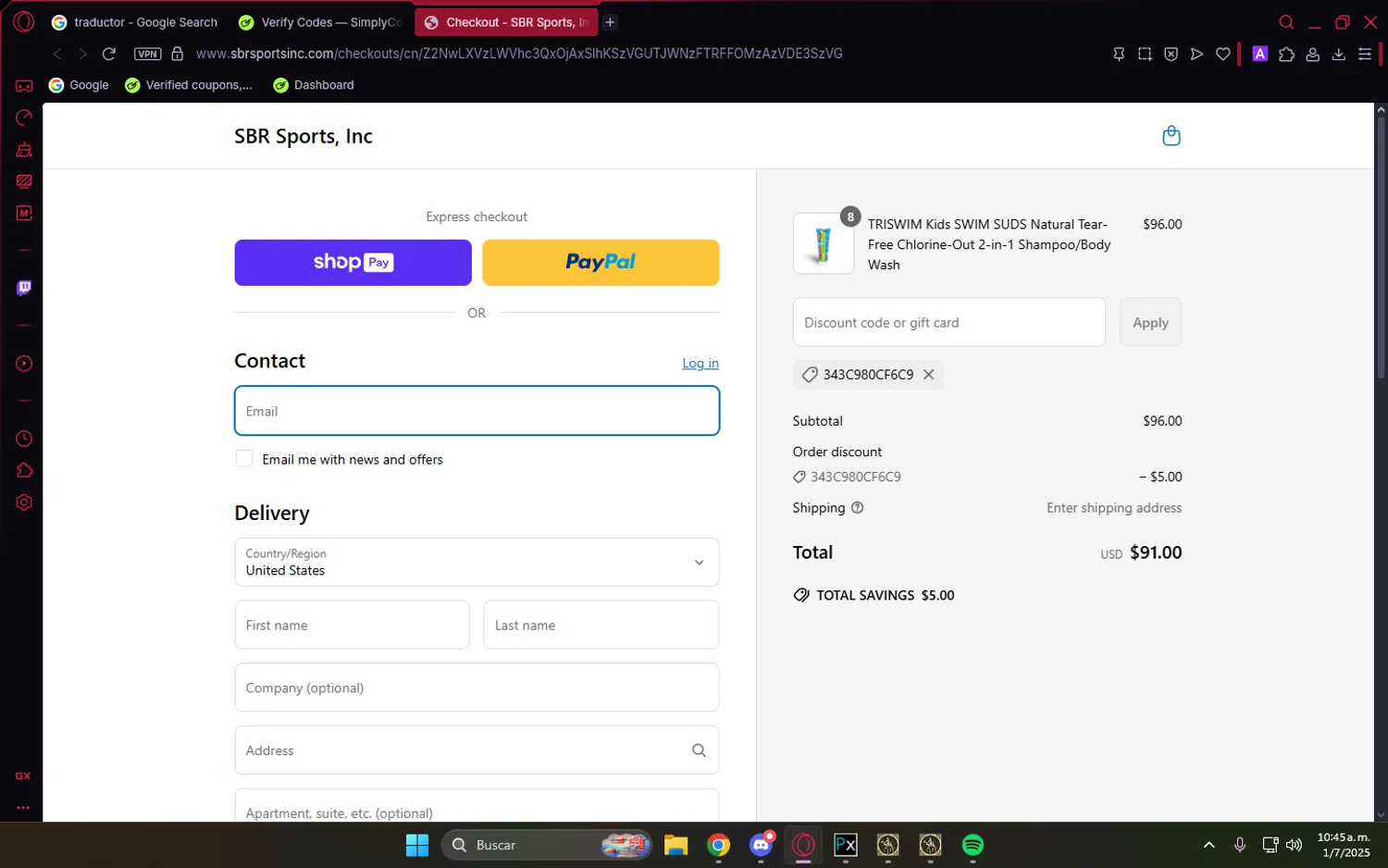
Task: Open Discord from the taskbar
Action: click(762, 845)
